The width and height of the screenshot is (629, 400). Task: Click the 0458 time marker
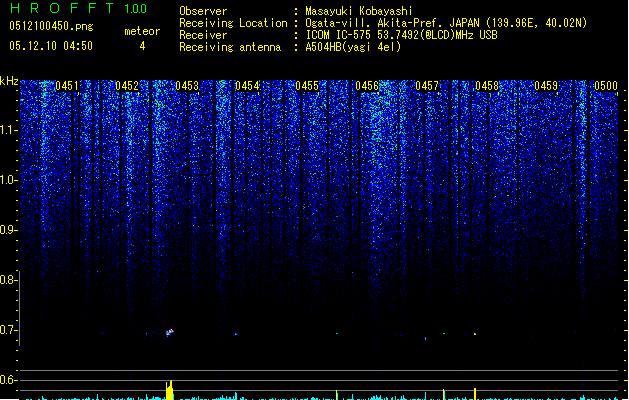pyautogui.click(x=487, y=86)
